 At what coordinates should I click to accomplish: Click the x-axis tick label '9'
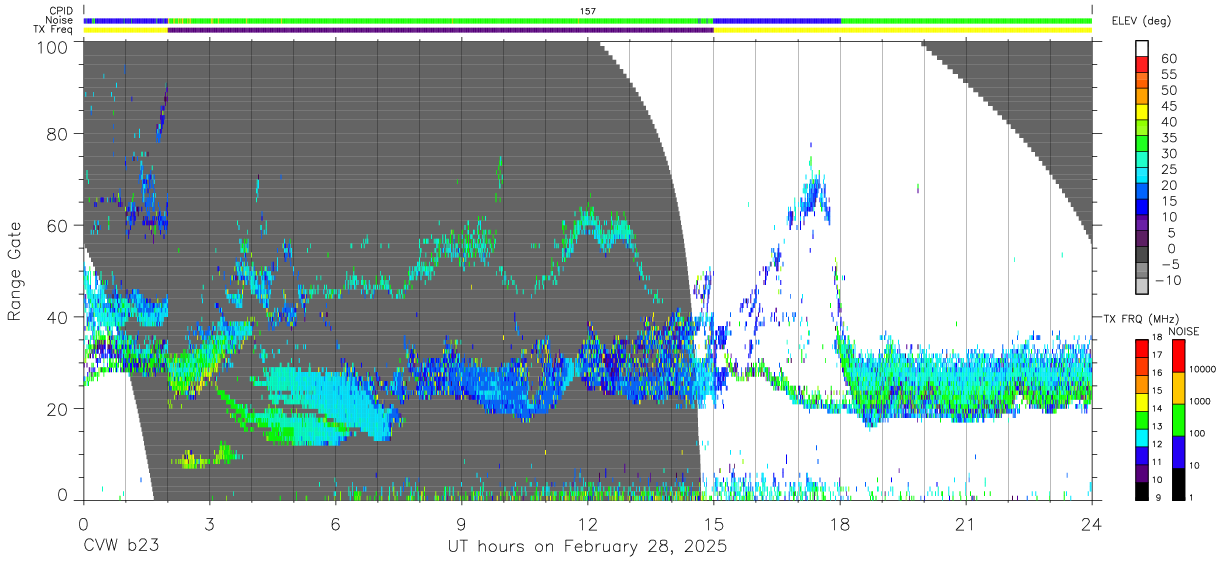[461, 524]
